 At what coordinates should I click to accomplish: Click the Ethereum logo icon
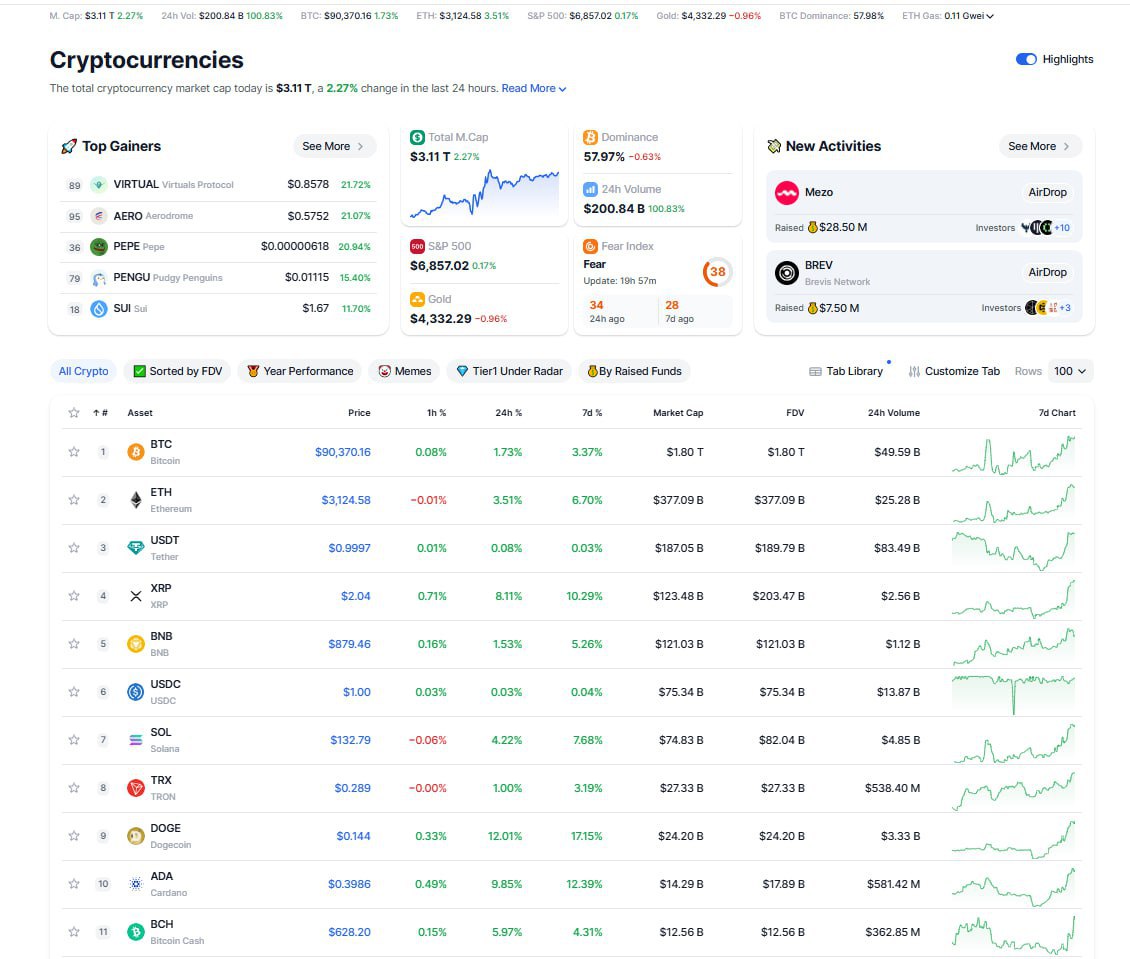(136, 500)
